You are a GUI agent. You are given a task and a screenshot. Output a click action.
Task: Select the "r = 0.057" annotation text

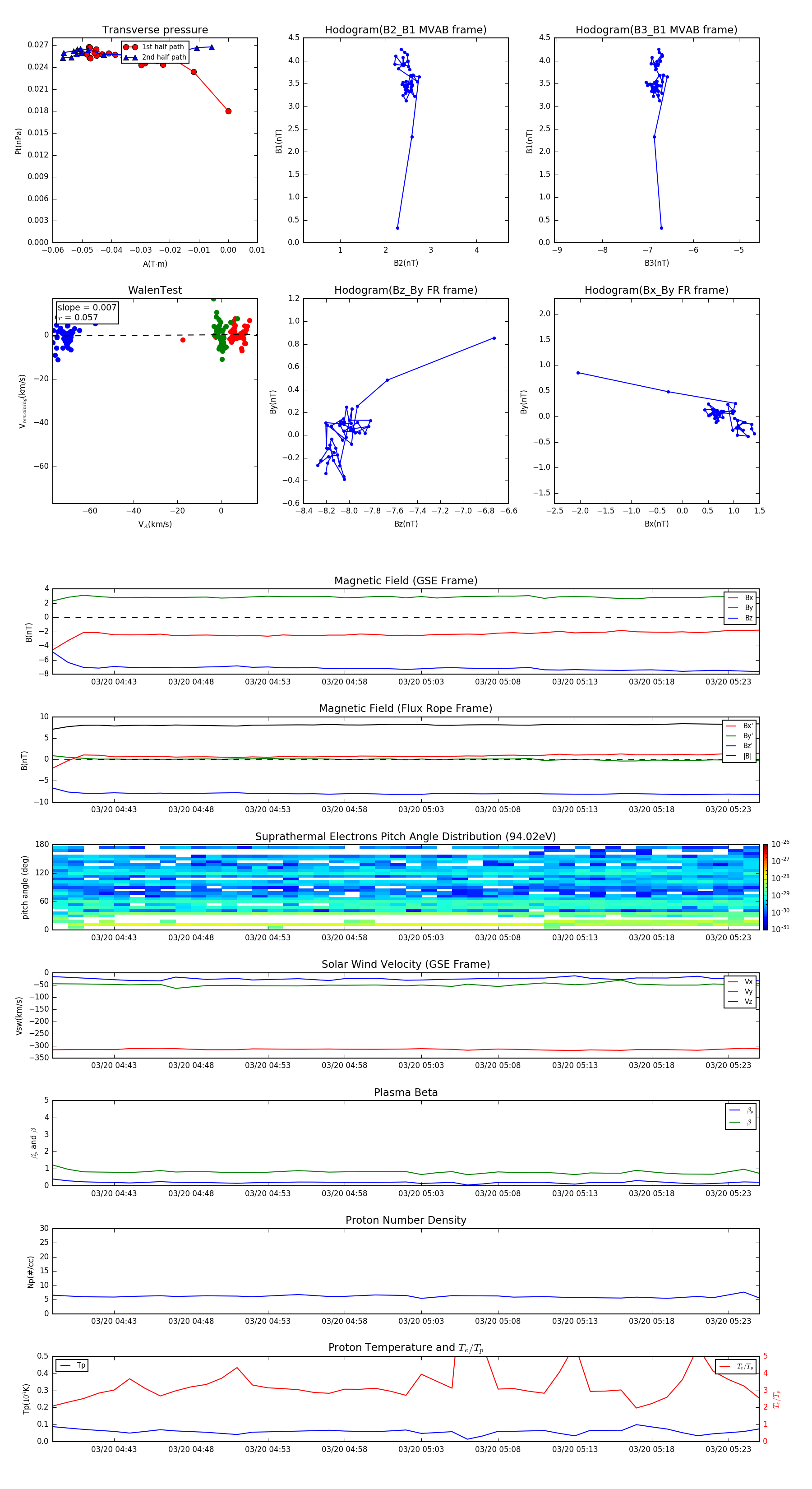(78, 317)
